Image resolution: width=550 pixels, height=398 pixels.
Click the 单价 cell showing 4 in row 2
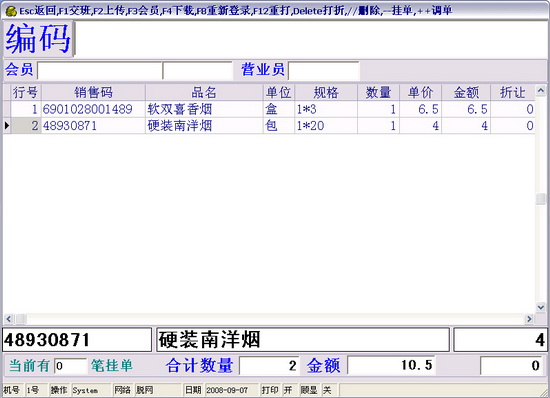[x=420, y=126]
